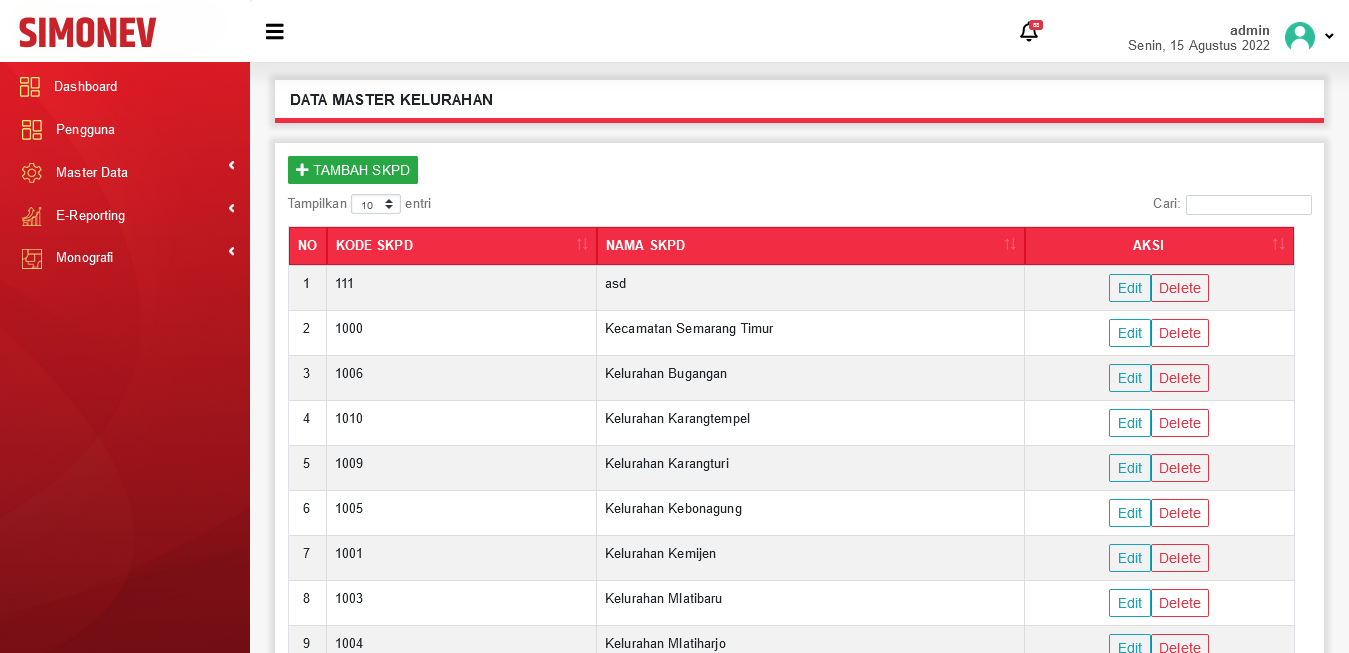The height and width of the screenshot is (653, 1349).
Task: Click the admin user avatar
Action: tap(1299, 37)
